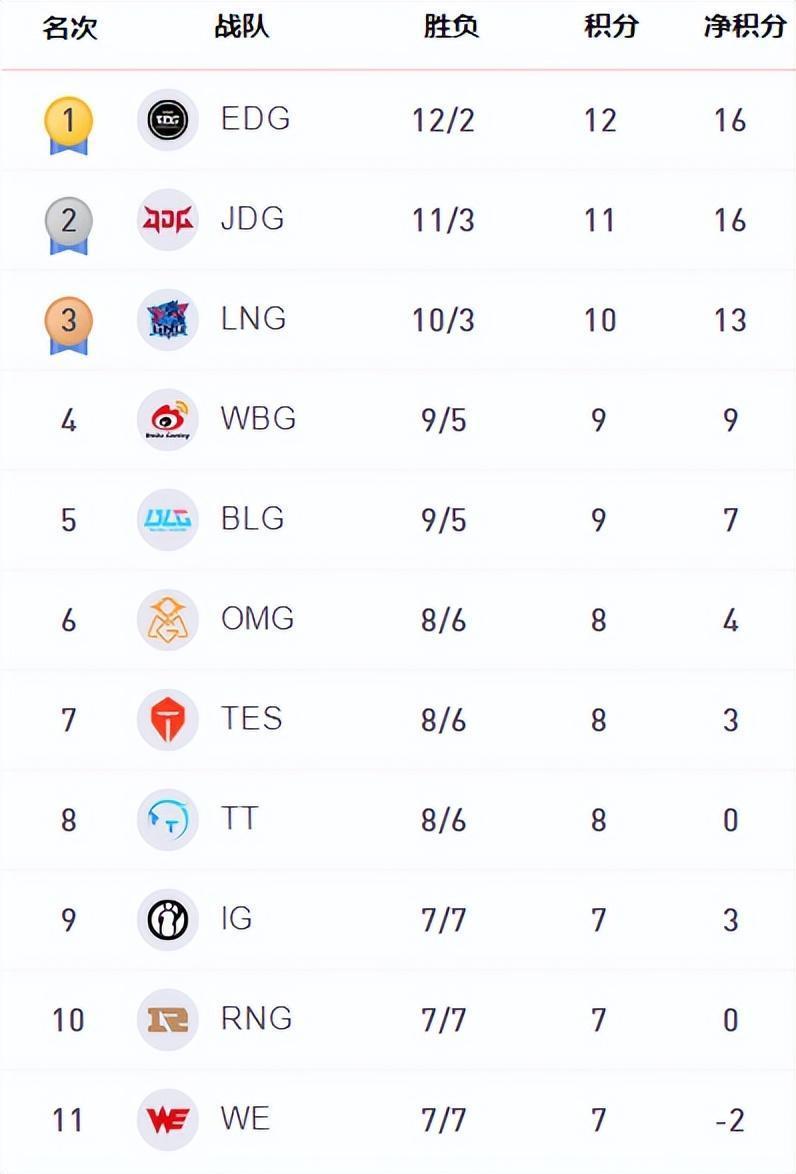Click the IG team logo icon
The width and height of the screenshot is (796, 1174).
167,920
